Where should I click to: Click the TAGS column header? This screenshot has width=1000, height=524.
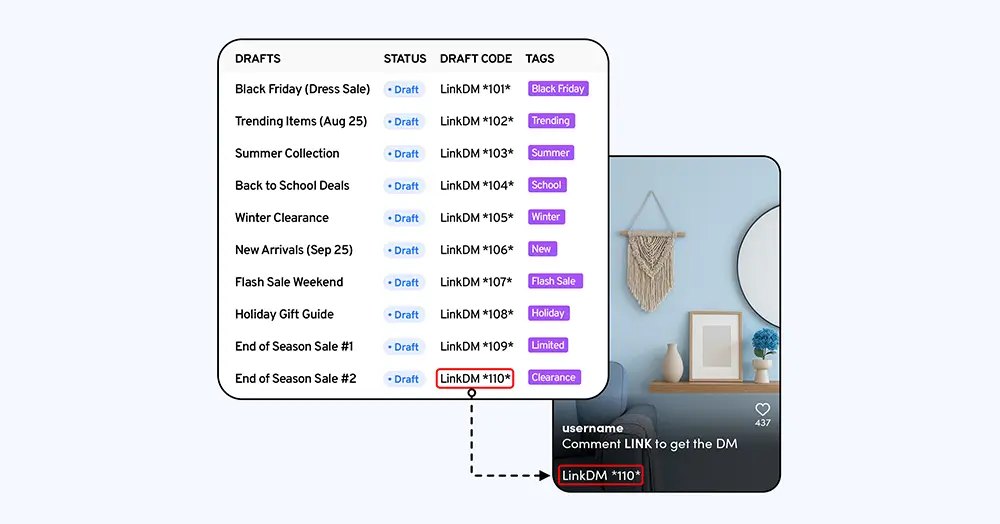(540, 59)
